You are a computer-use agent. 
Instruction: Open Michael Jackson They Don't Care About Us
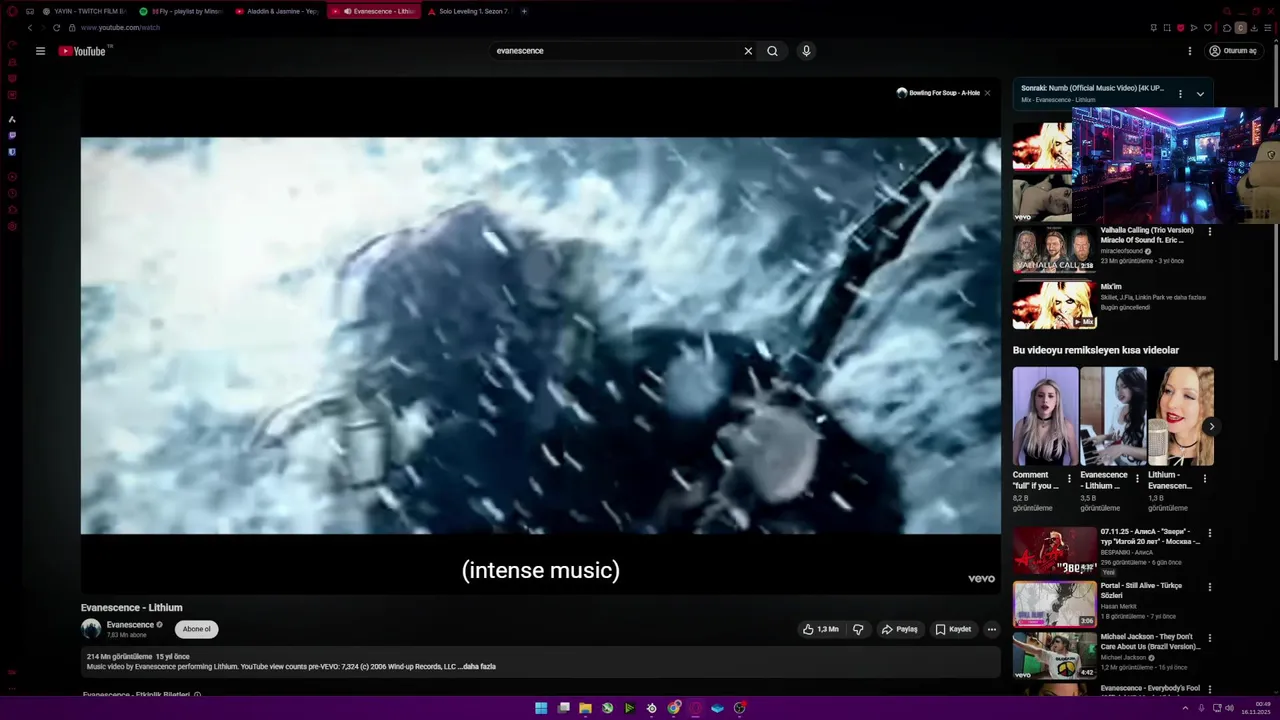(1054, 655)
